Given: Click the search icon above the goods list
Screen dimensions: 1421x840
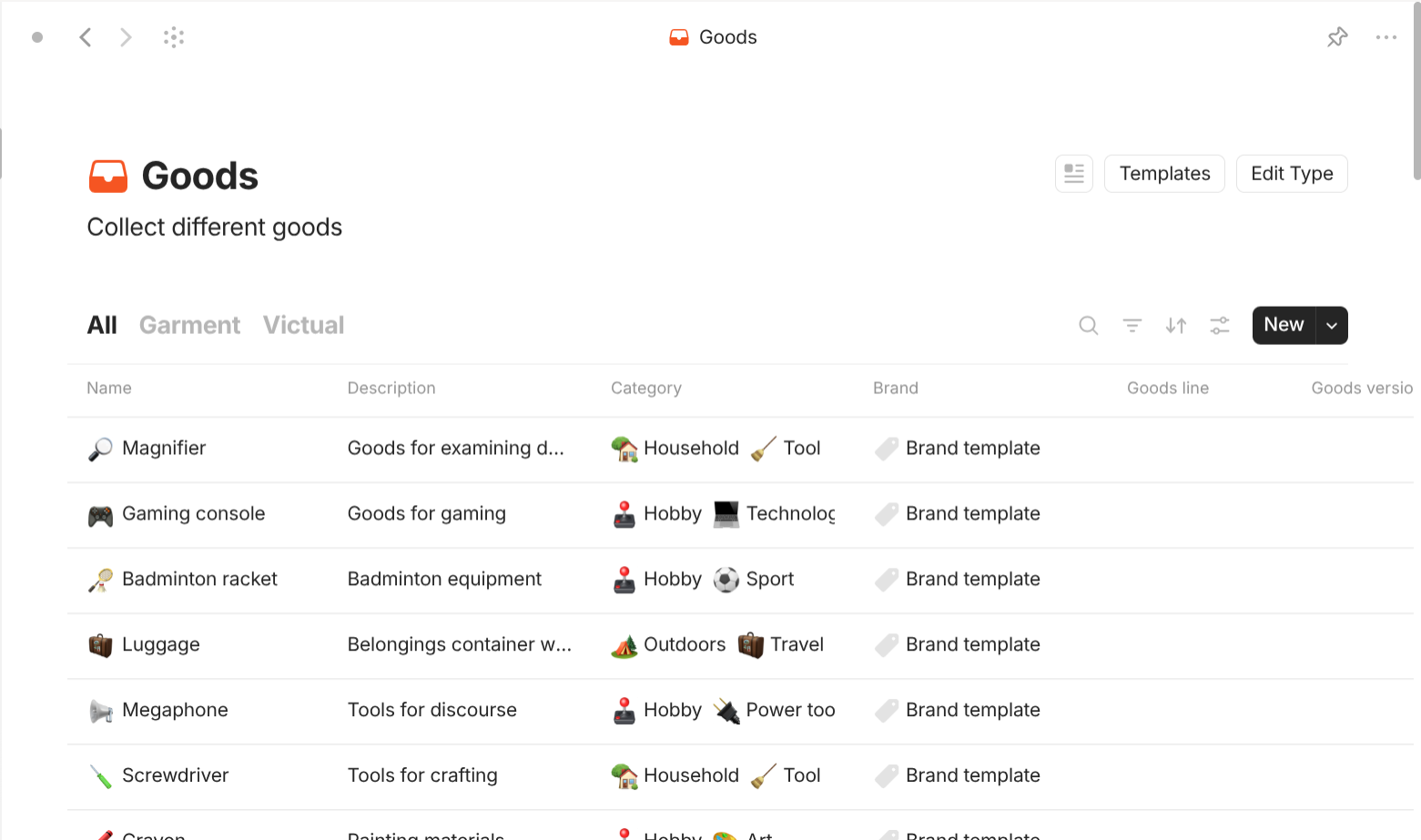Looking at the screenshot, I should click(x=1088, y=325).
